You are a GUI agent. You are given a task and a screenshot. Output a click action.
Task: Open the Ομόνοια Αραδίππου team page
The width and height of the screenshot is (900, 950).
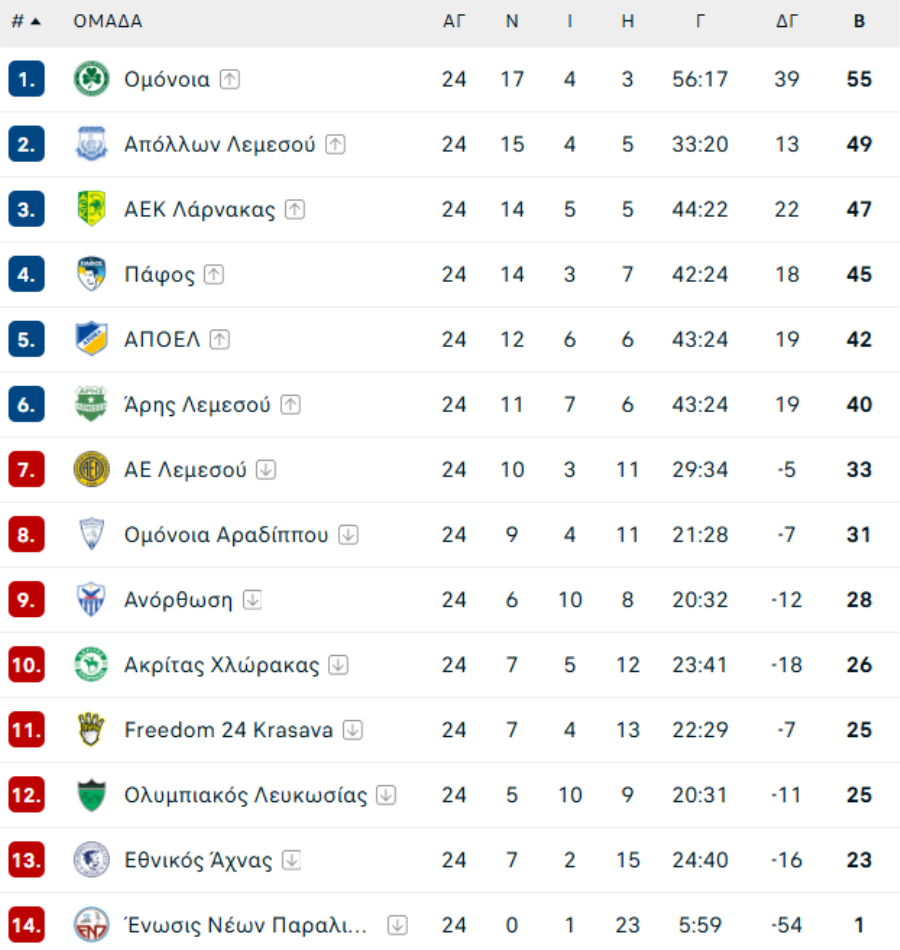[226, 535]
